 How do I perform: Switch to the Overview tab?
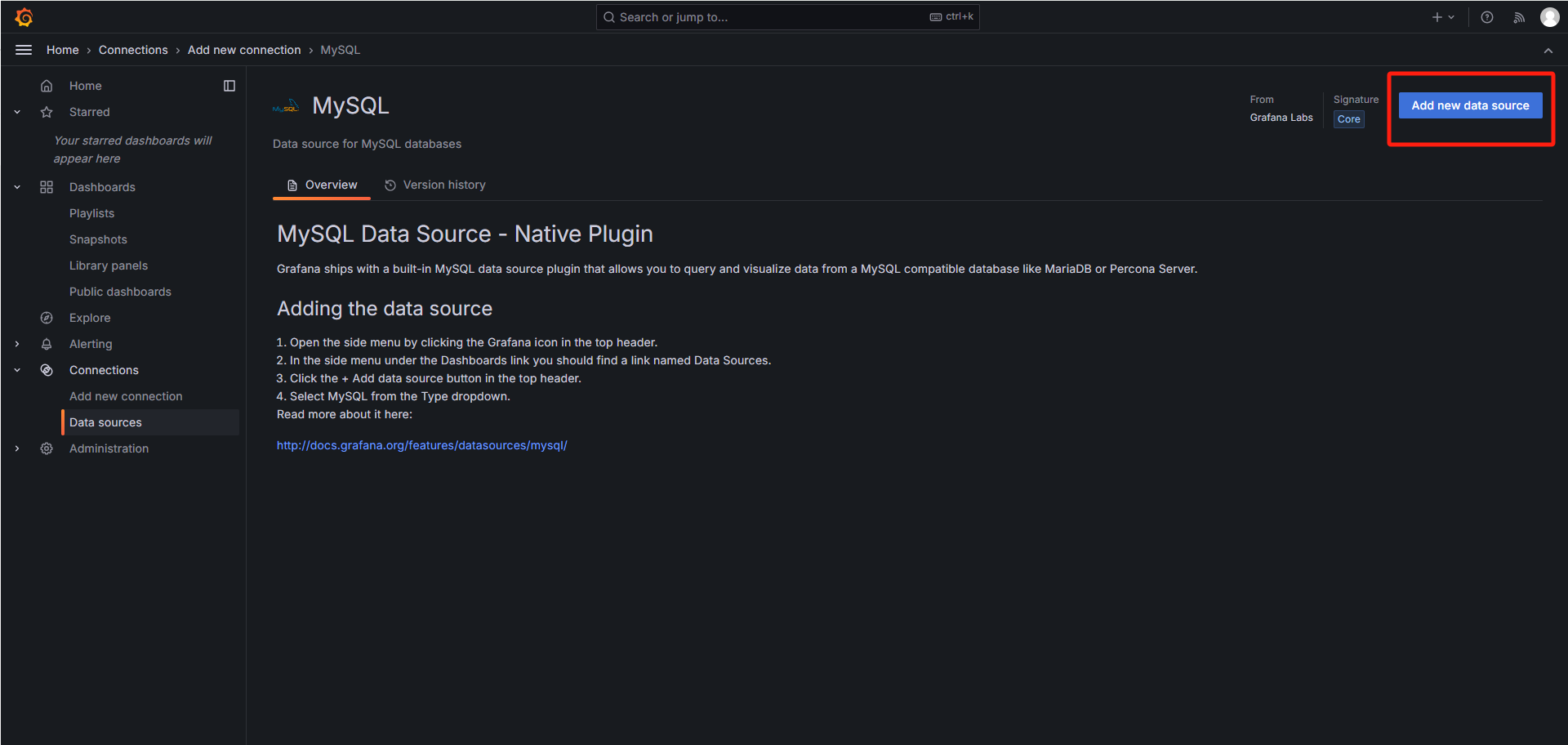click(322, 185)
